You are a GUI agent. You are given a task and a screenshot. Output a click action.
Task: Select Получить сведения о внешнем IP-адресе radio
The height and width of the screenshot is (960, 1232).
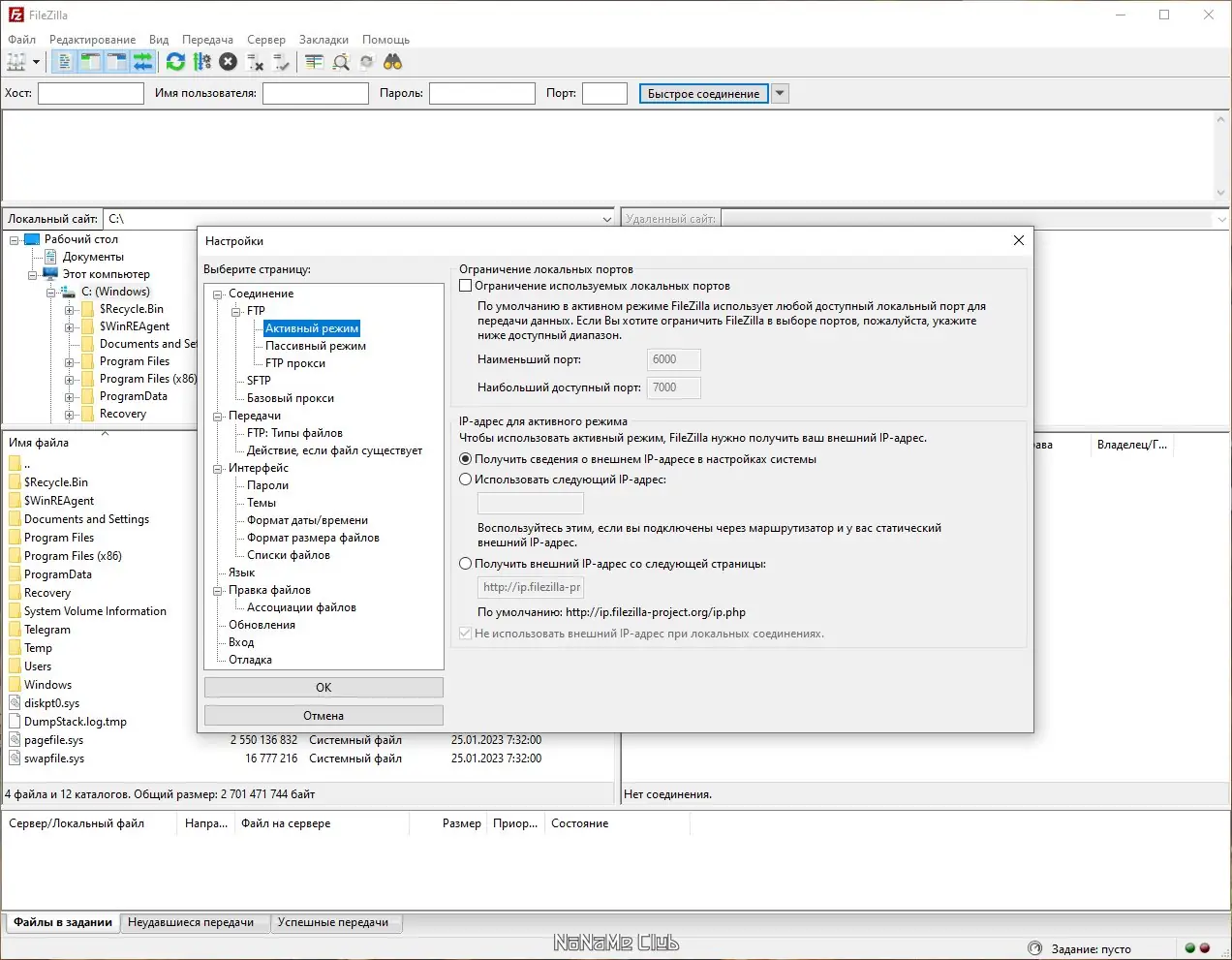(466, 459)
